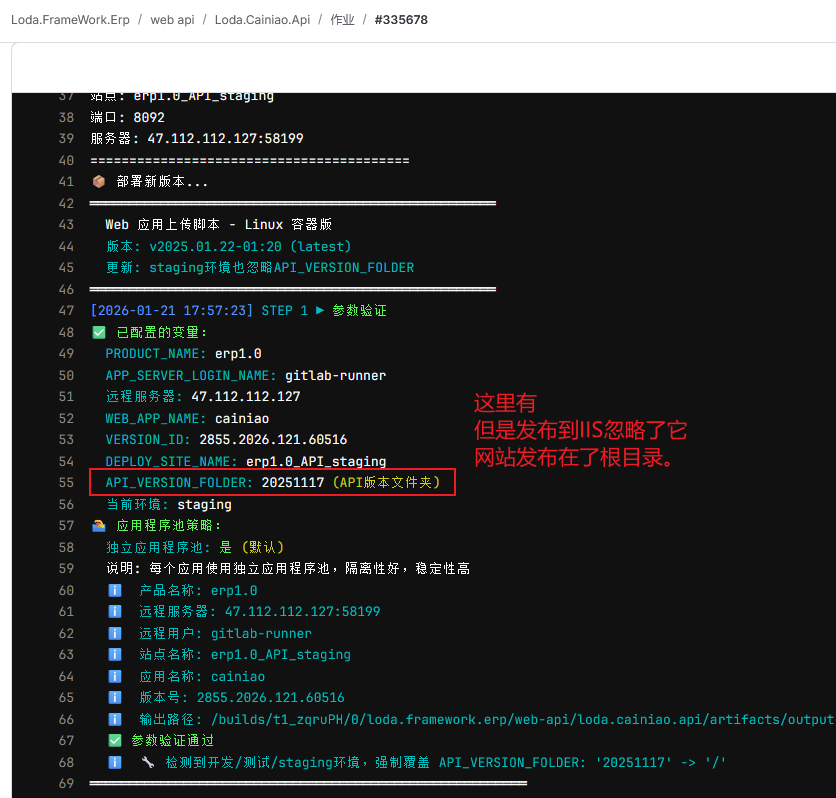Open the web api breadcrumb link
Viewport: 836px width, 798px height.
(172, 19)
